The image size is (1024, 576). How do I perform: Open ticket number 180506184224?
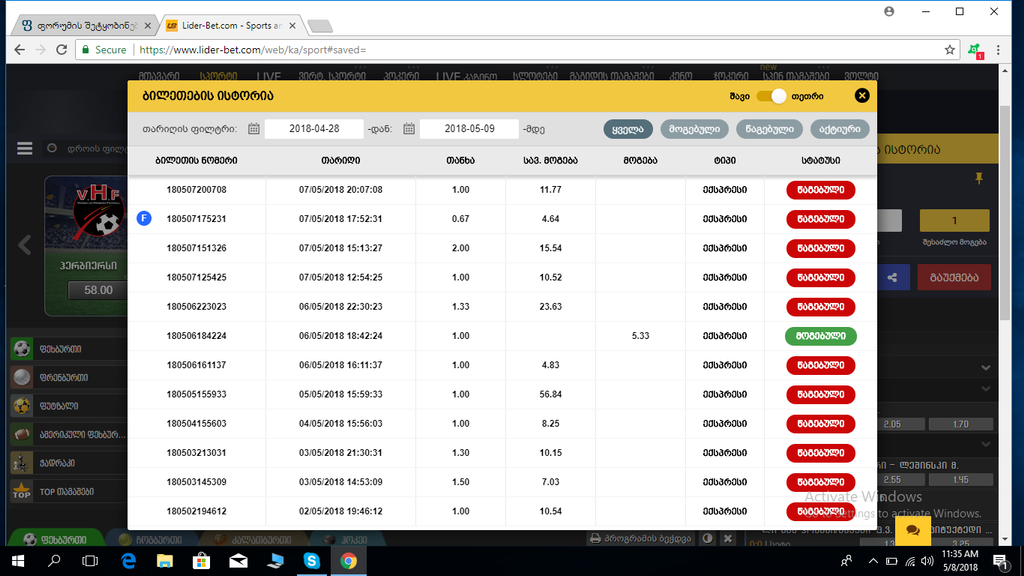coord(197,336)
